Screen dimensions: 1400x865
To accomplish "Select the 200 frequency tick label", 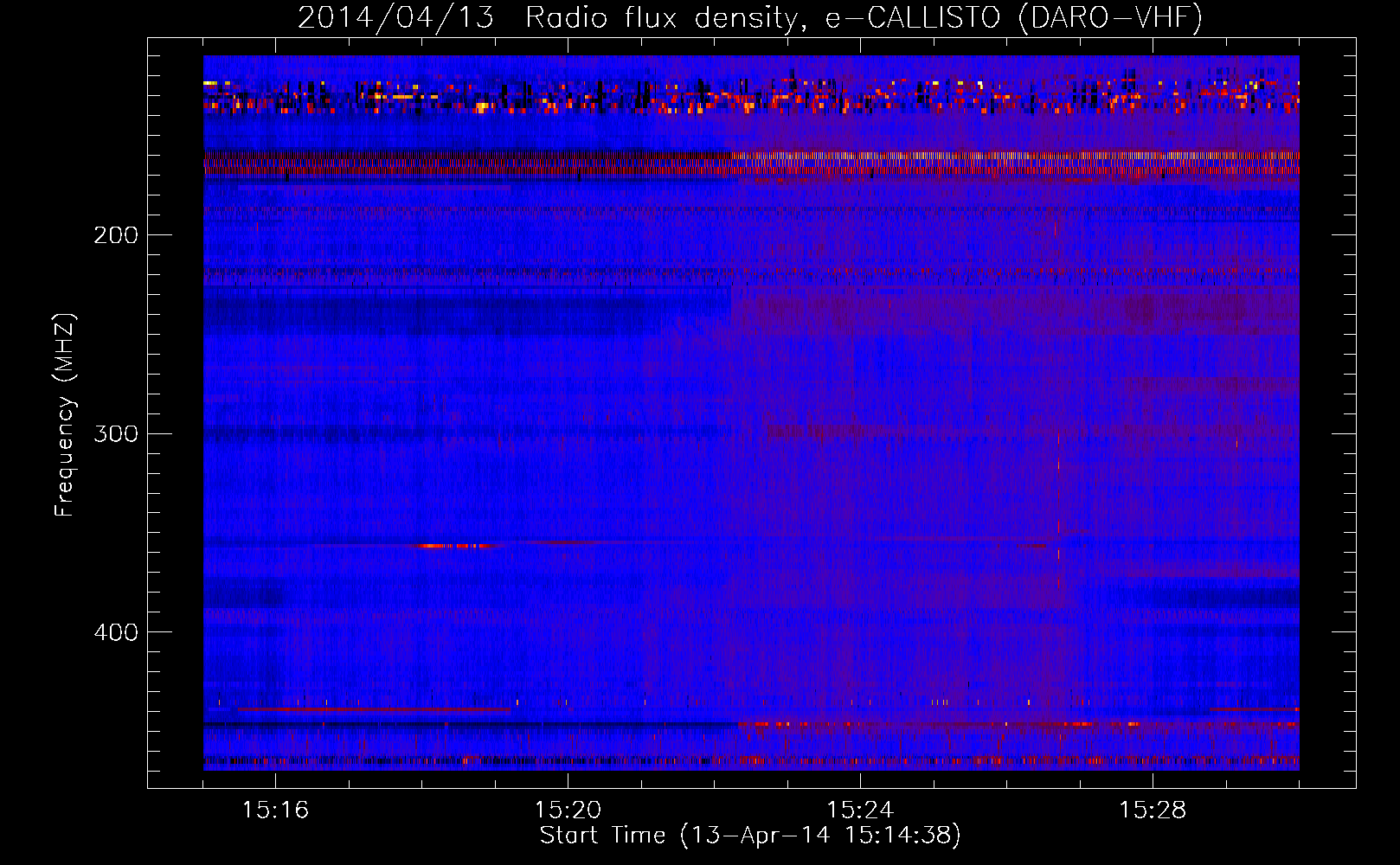I will point(116,235).
